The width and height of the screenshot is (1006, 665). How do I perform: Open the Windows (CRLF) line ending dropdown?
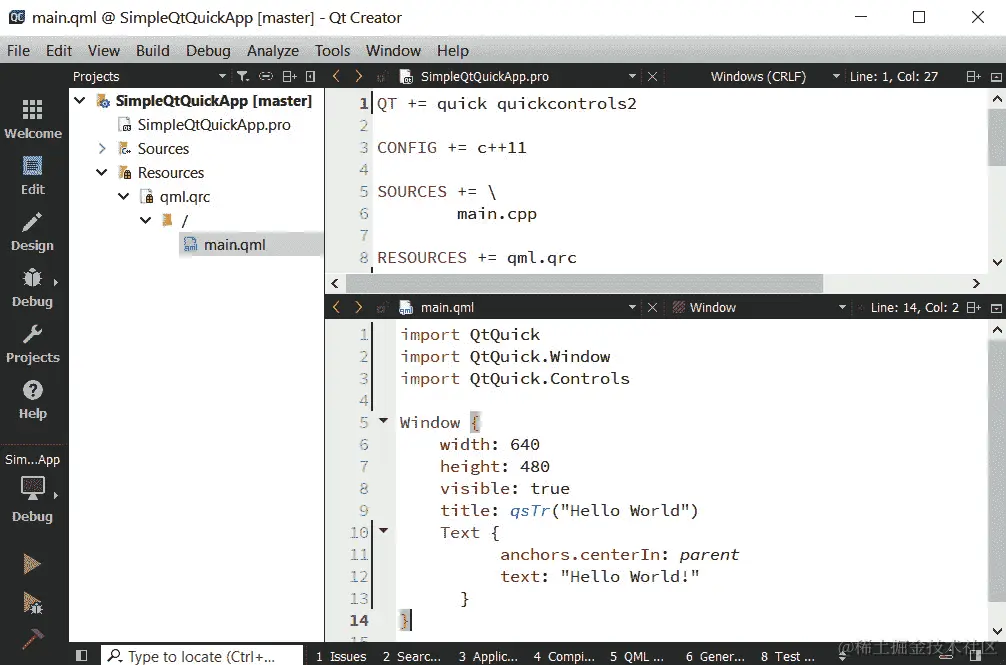(774, 76)
